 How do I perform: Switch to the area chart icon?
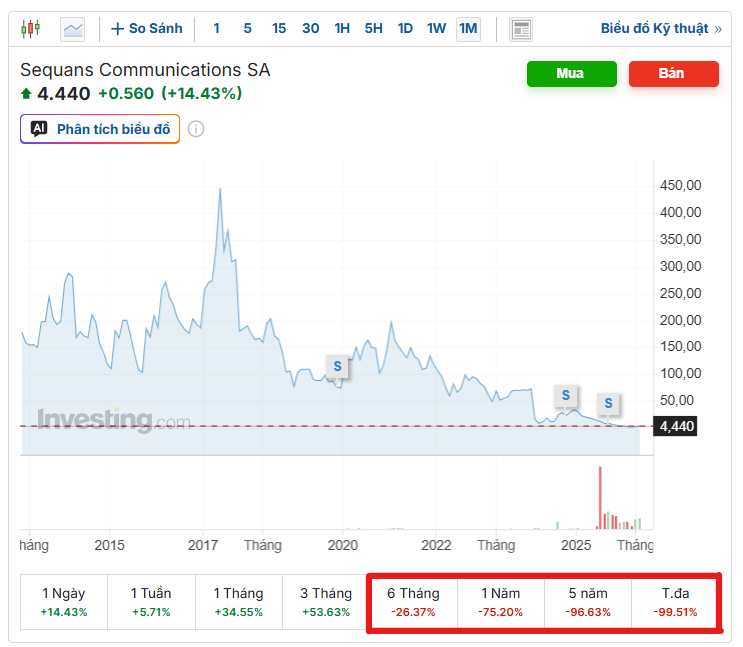pos(72,29)
